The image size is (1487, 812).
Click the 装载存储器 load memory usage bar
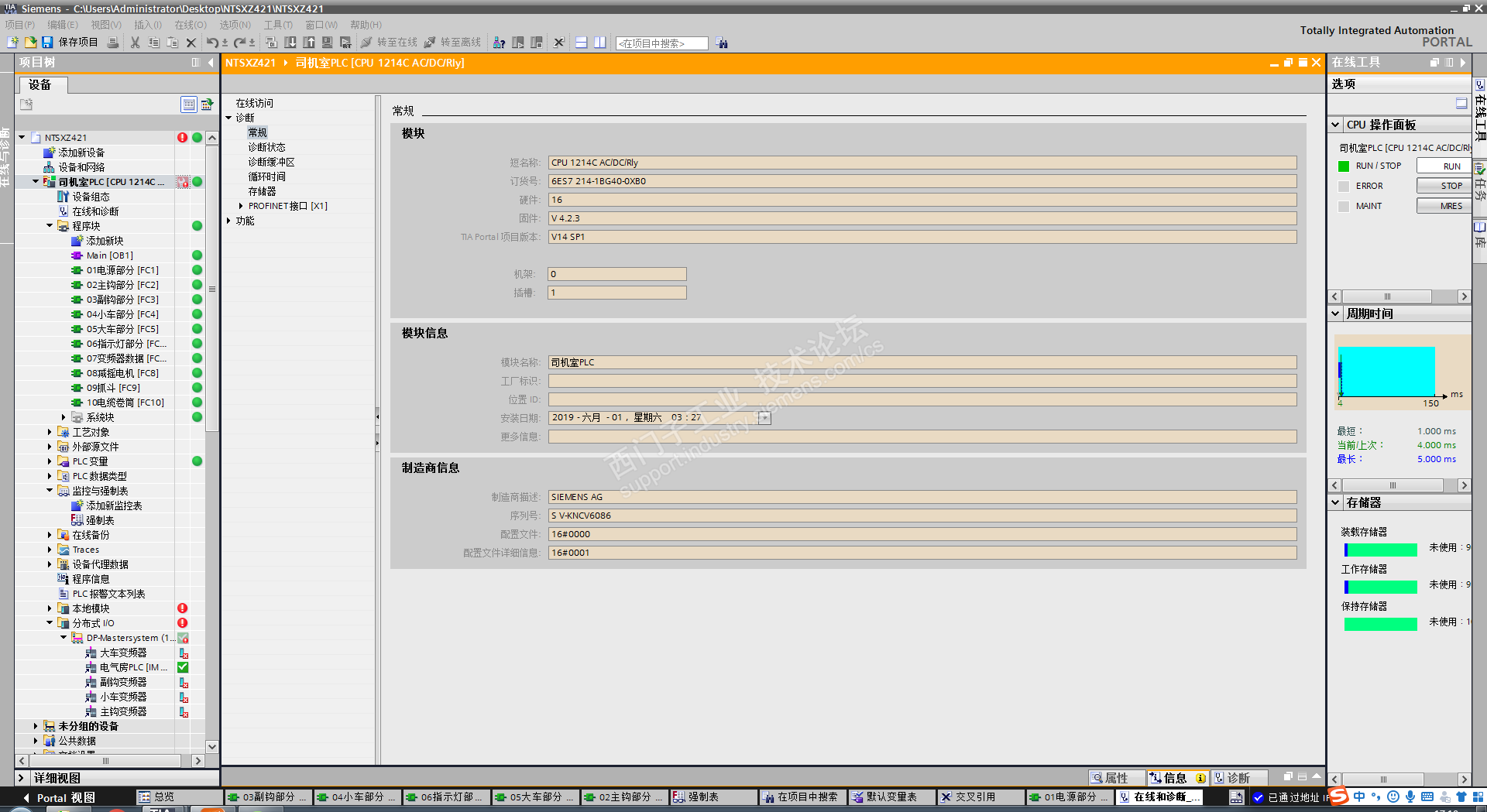[1381, 550]
